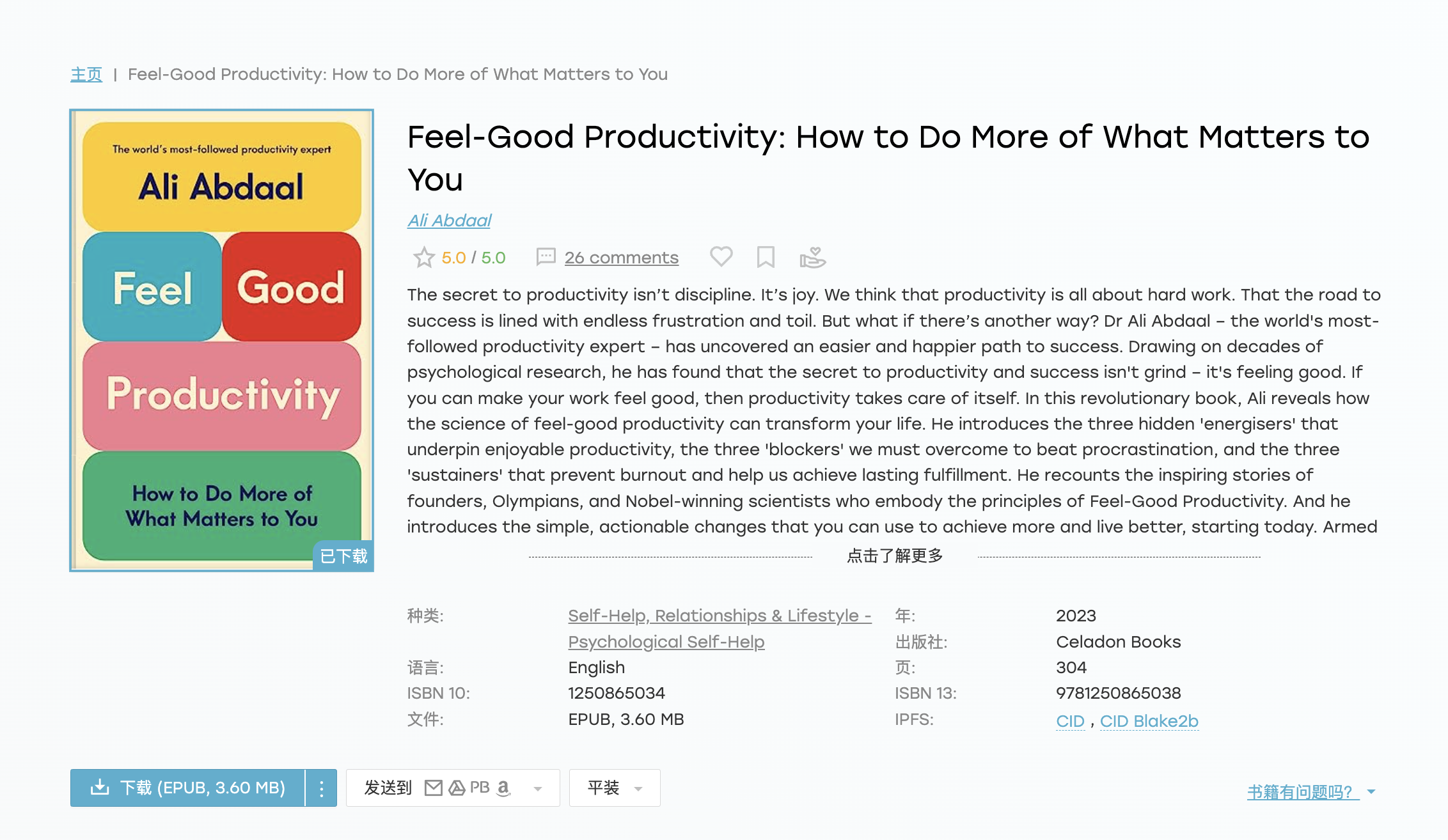Screen dimensions: 1448x840
Task: Click the Feel-Good Productivity book cover
Action: [x=221, y=340]
